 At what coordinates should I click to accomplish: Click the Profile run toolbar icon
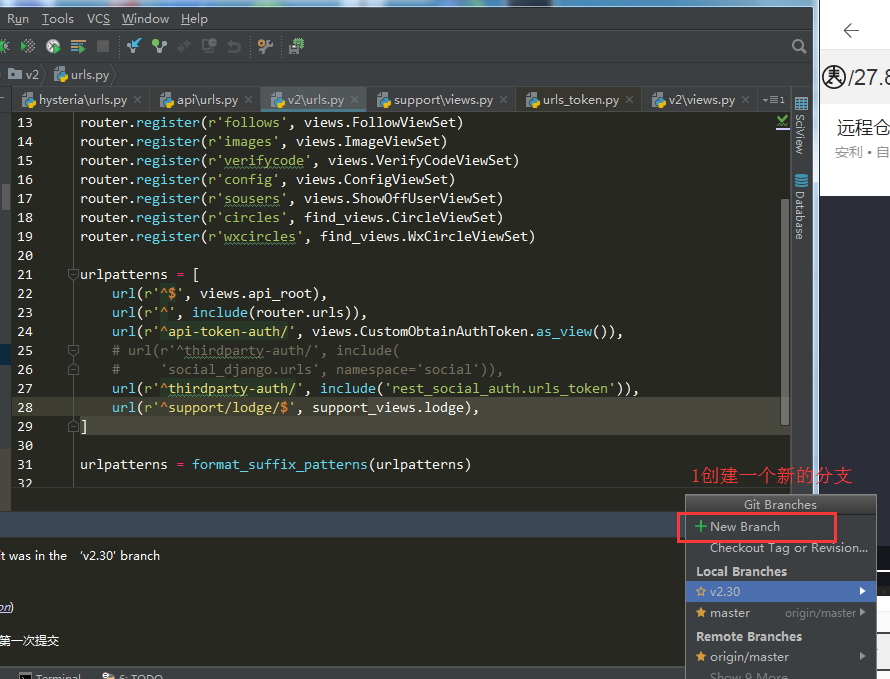point(53,46)
